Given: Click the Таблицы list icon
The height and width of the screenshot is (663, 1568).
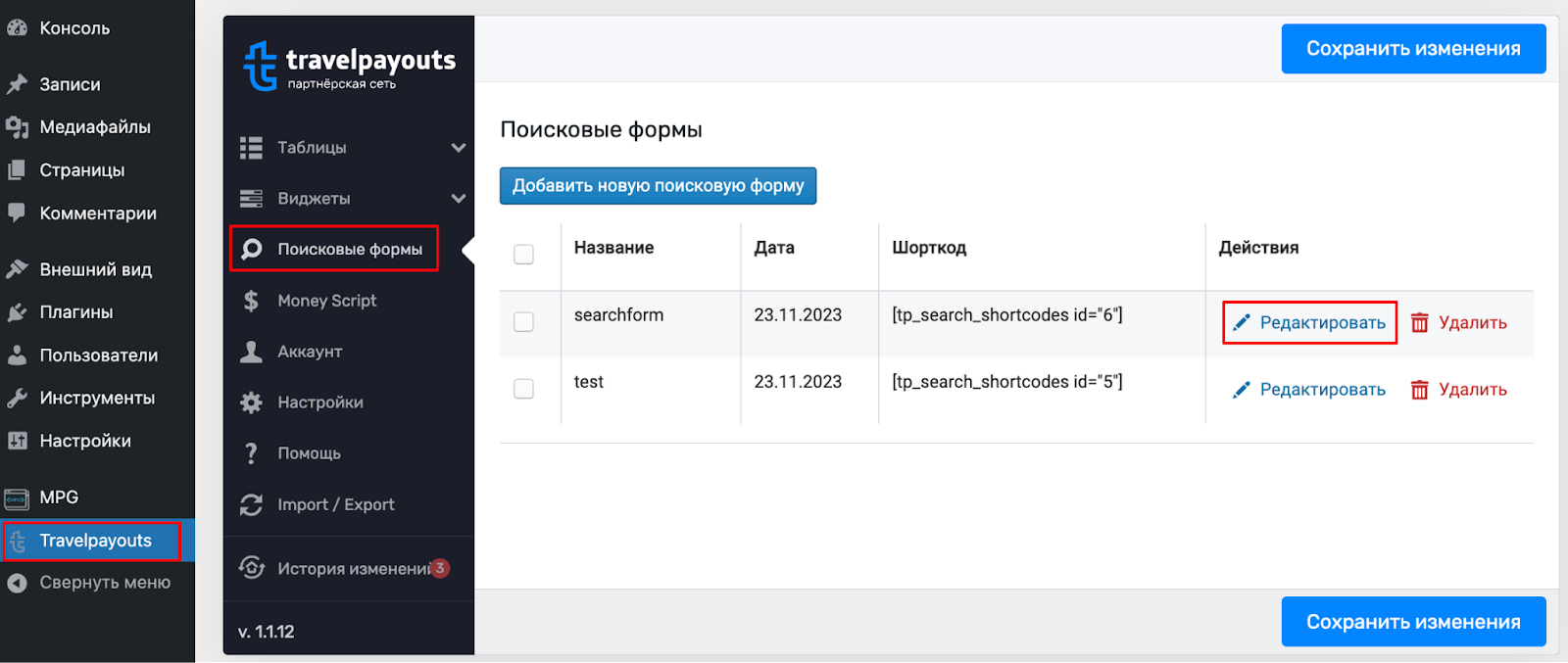Looking at the screenshot, I should click(251, 148).
